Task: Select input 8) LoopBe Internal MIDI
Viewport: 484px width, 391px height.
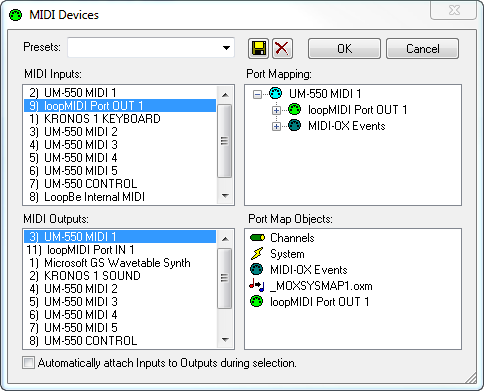Action: point(120,197)
